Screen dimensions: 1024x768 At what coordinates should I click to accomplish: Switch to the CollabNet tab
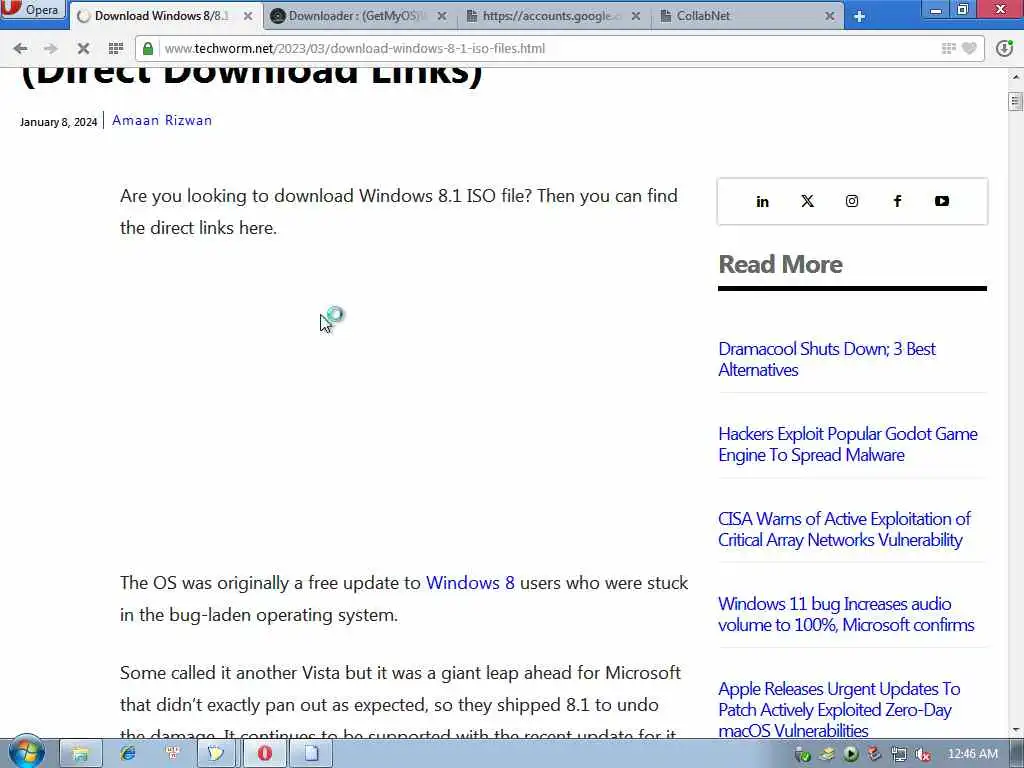click(x=747, y=16)
